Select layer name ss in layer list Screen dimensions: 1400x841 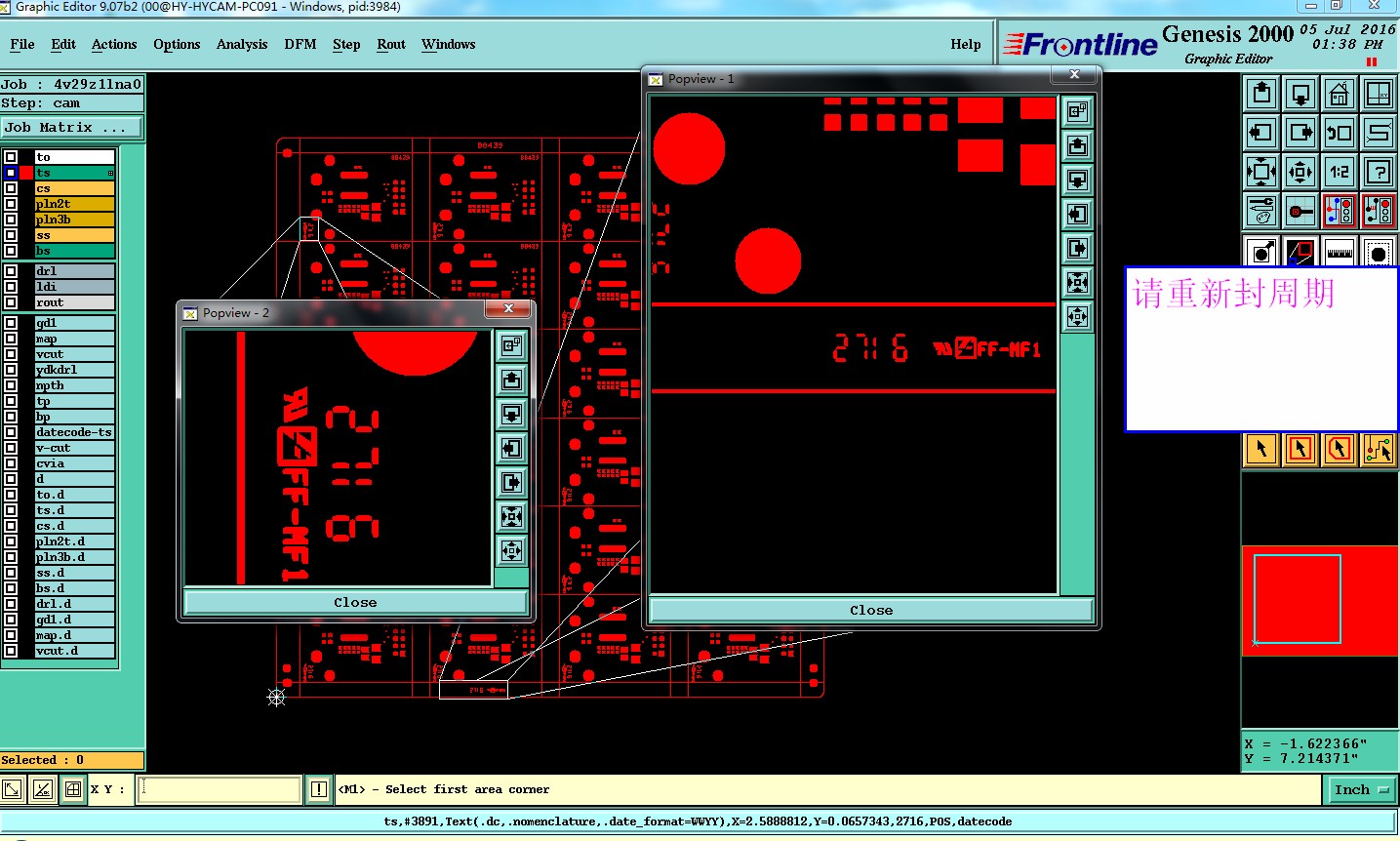[x=74, y=235]
